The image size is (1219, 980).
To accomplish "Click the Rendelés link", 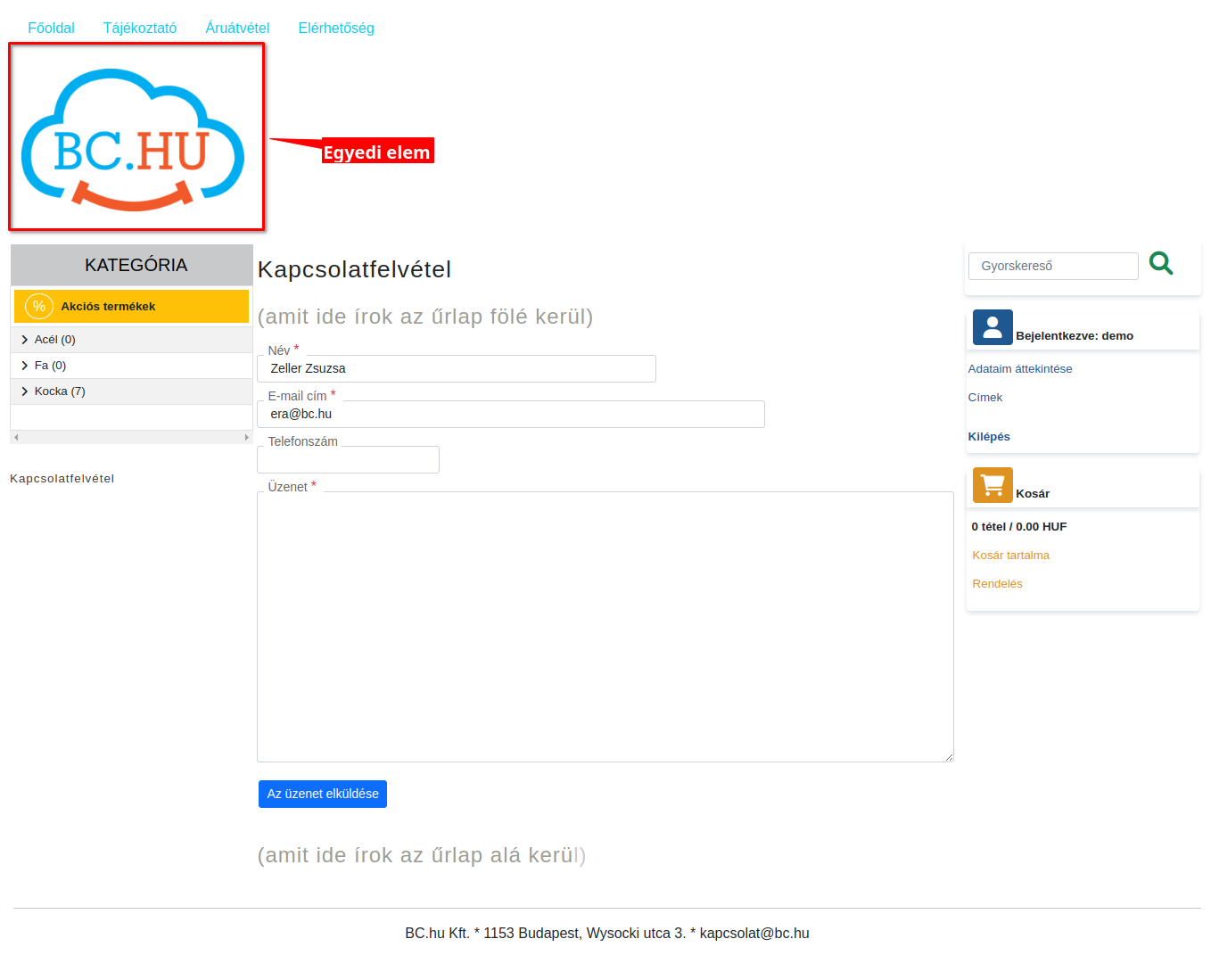I will pyautogui.click(x=997, y=584).
